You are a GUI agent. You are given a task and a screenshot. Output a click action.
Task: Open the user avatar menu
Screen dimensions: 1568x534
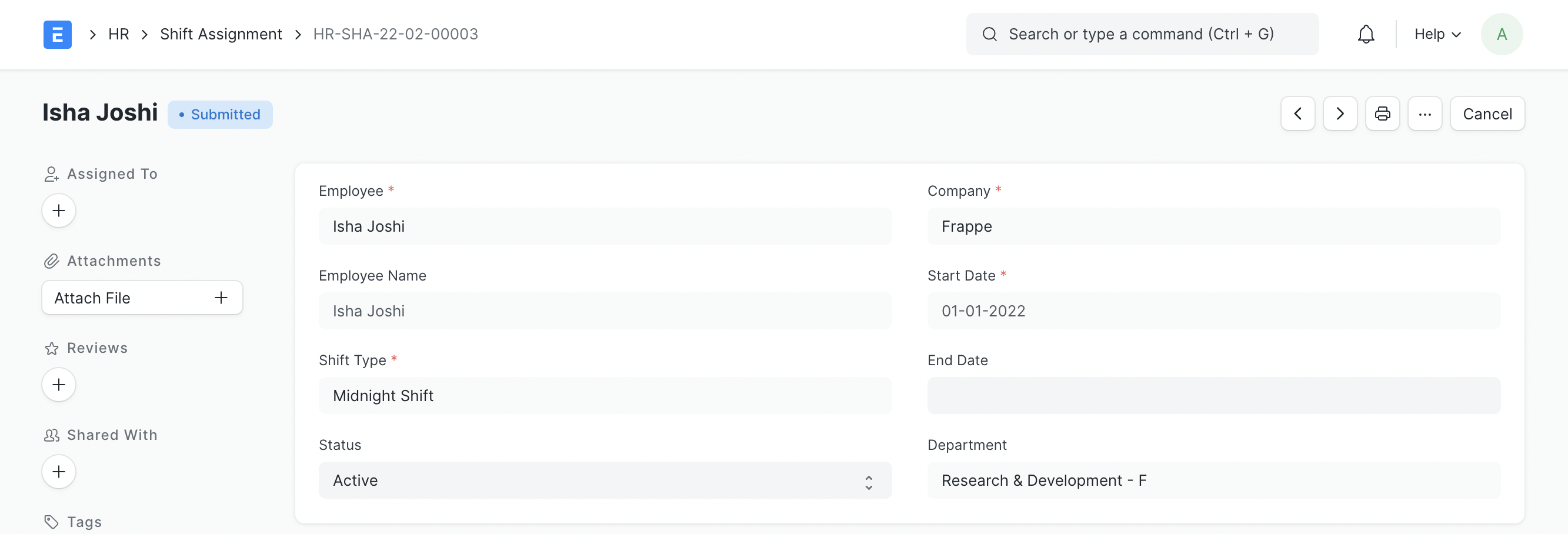[x=1501, y=34]
